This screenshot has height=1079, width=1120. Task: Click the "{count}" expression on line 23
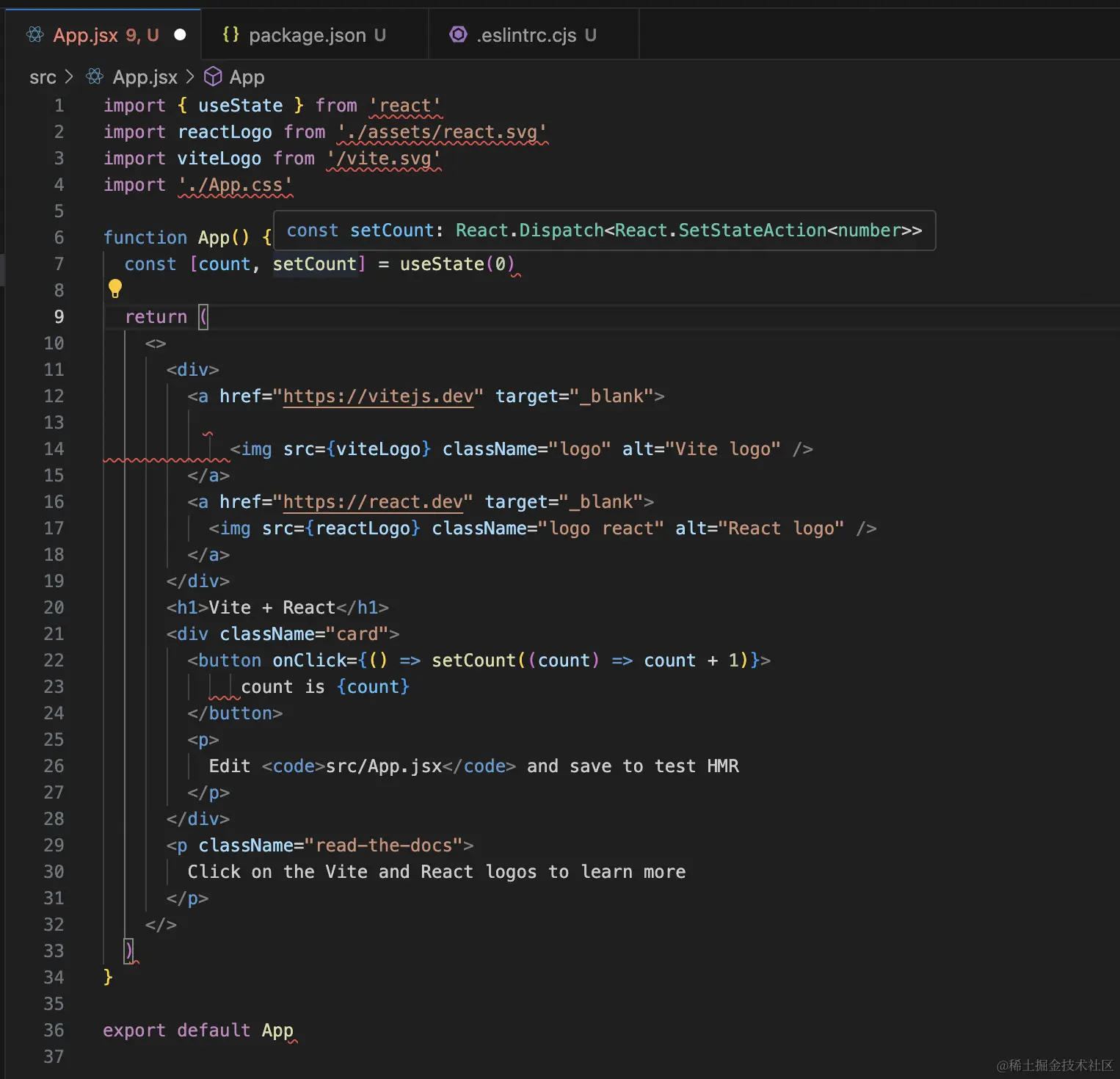373,687
